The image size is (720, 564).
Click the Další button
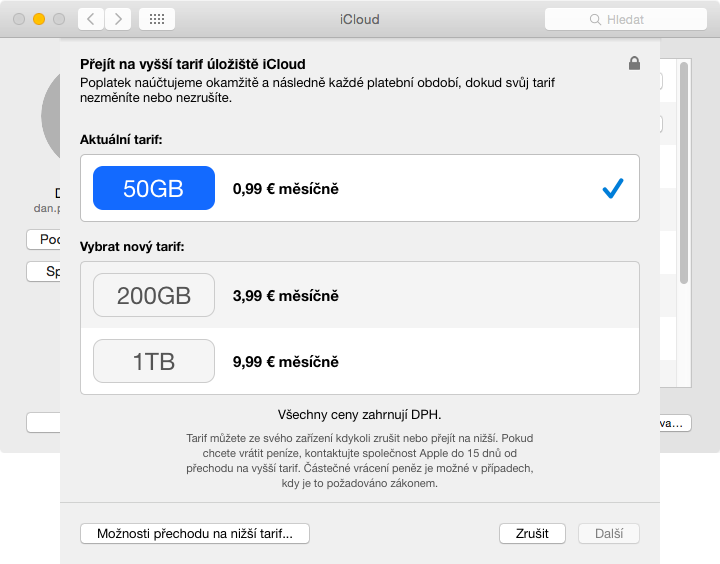click(609, 534)
